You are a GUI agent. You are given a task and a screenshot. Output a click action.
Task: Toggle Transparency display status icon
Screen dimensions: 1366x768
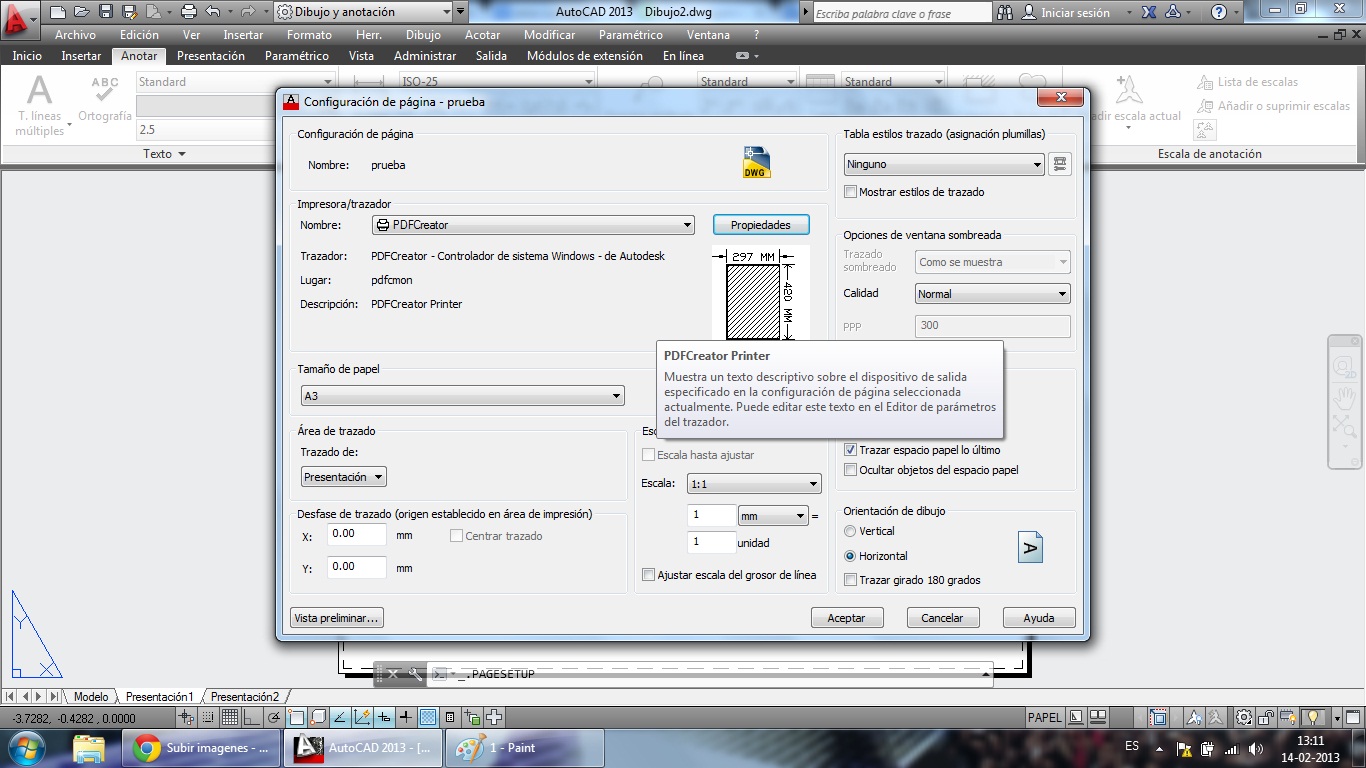click(427, 717)
